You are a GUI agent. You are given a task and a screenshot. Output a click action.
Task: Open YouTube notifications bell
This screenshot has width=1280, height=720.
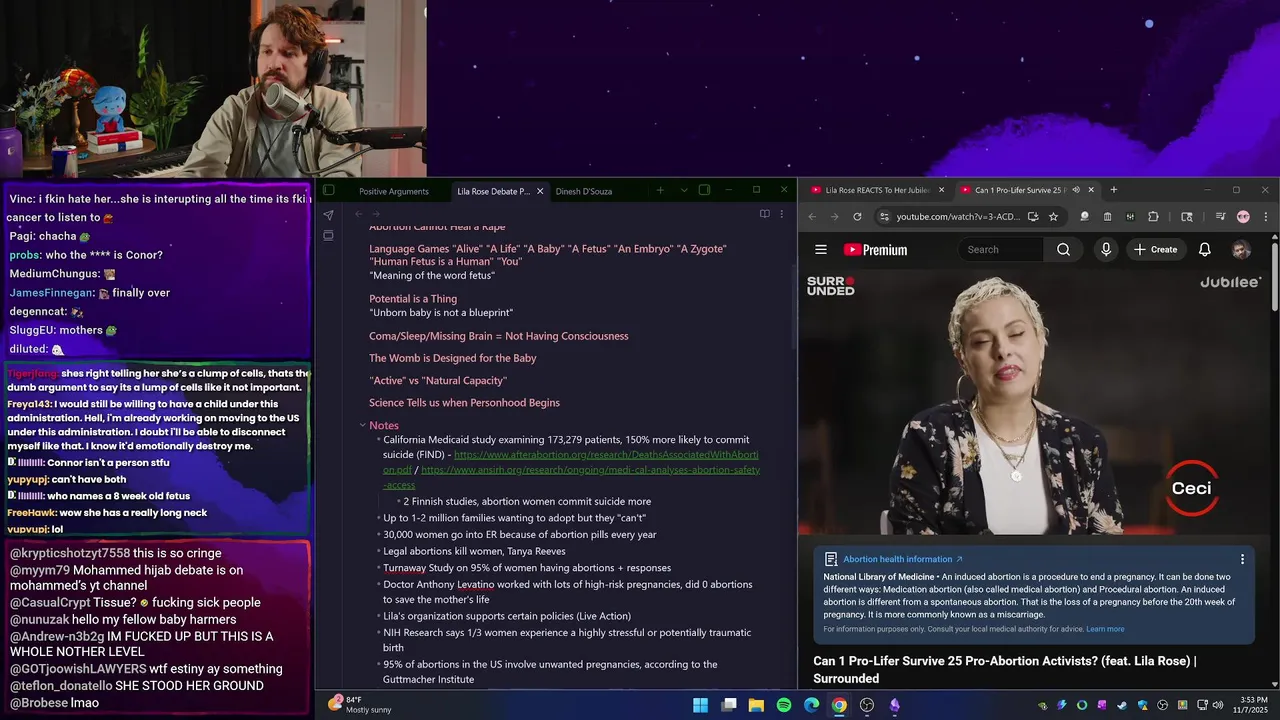click(x=1205, y=250)
